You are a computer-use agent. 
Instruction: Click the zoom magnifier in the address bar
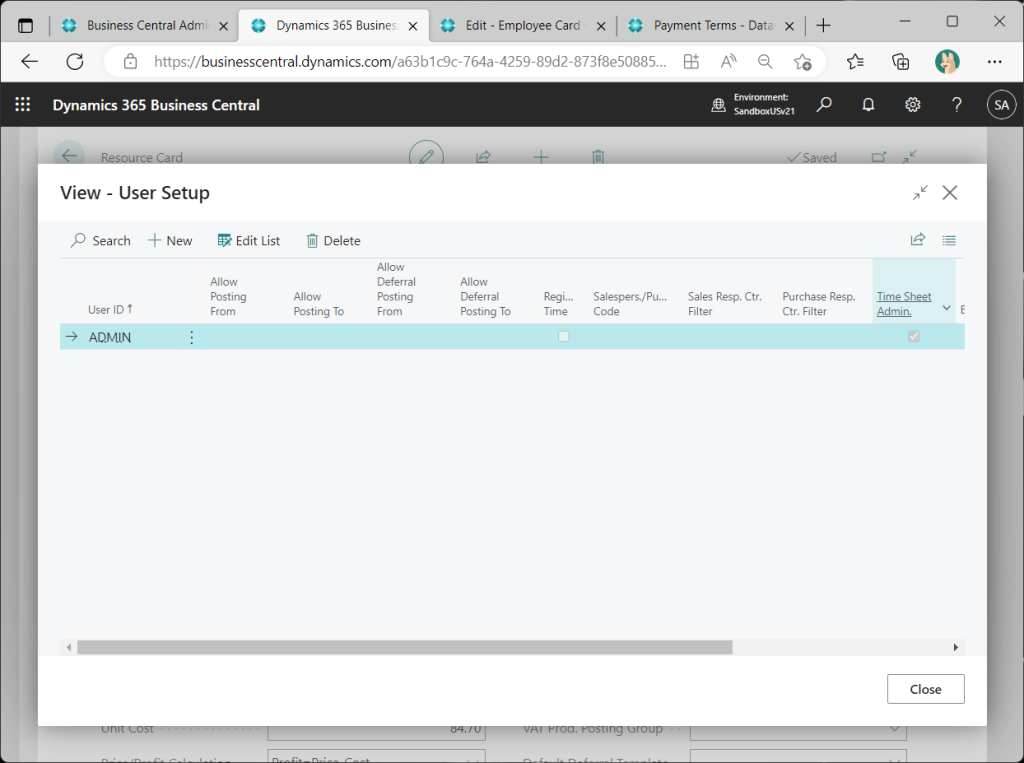click(x=765, y=61)
